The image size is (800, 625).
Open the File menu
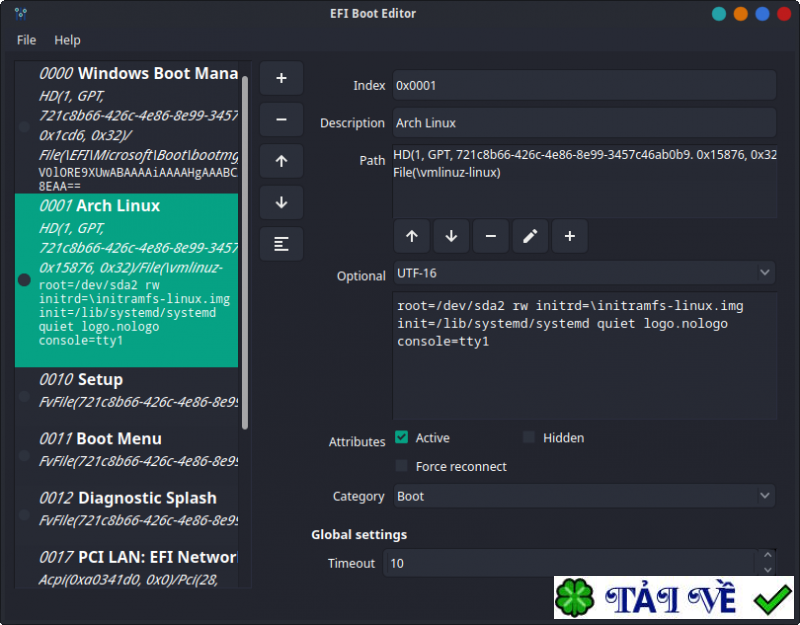tap(26, 40)
